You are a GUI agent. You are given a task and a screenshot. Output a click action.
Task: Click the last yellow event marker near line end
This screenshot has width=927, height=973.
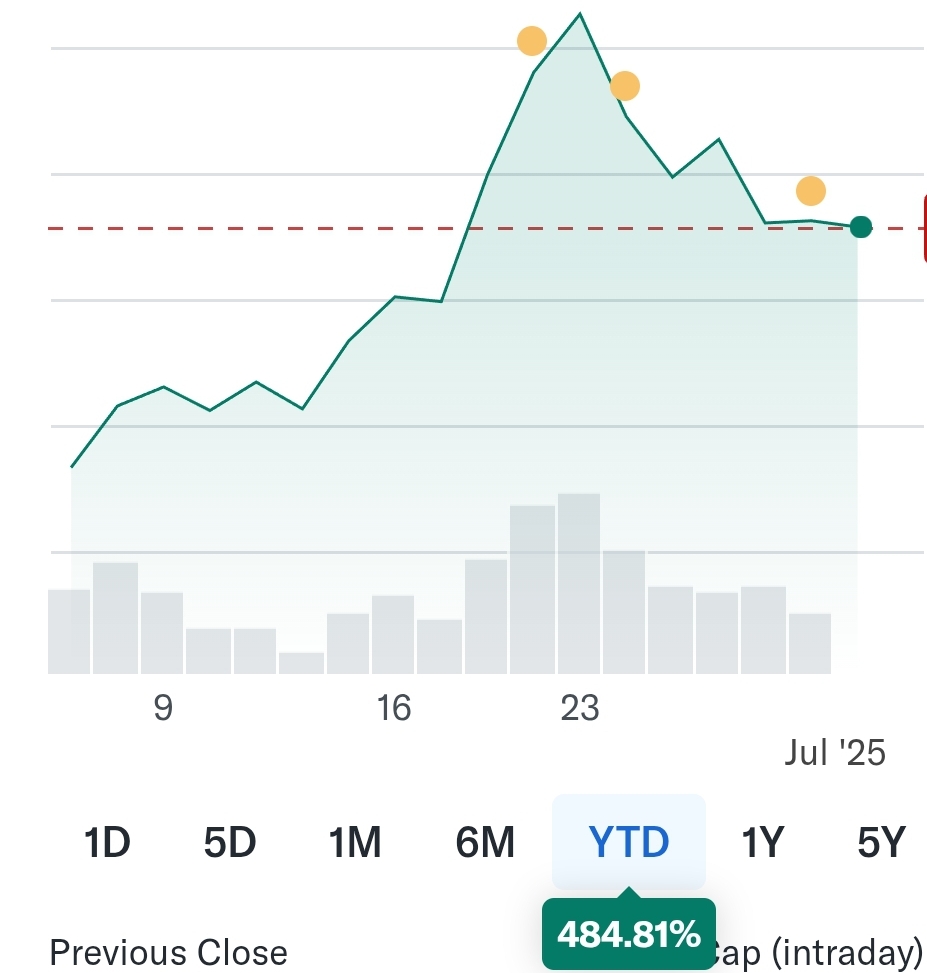point(811,190)
